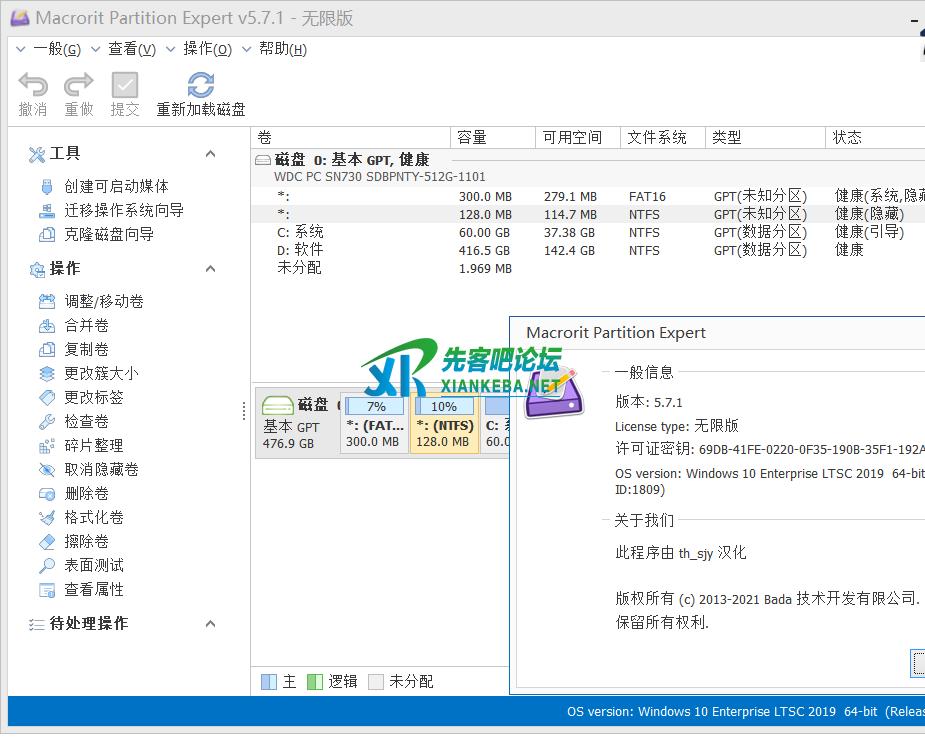925x738 pixels.
Task: Click the 擦除卷 eraser icon
Action: (x=46, y=541)
